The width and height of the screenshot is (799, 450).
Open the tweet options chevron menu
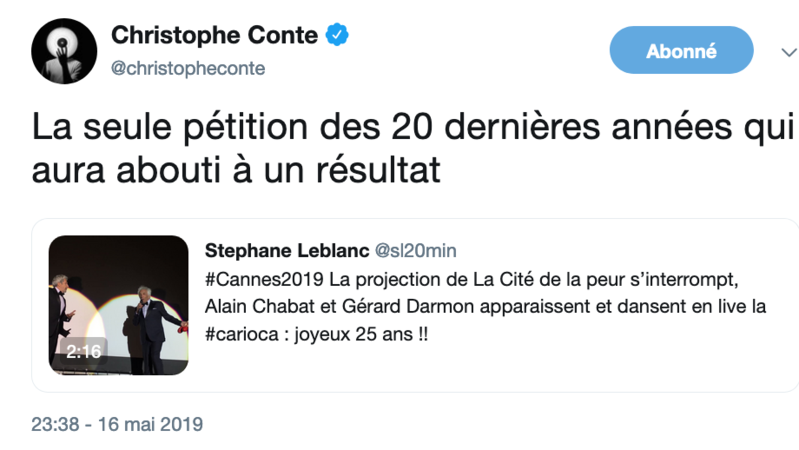(x=788, y=51)
